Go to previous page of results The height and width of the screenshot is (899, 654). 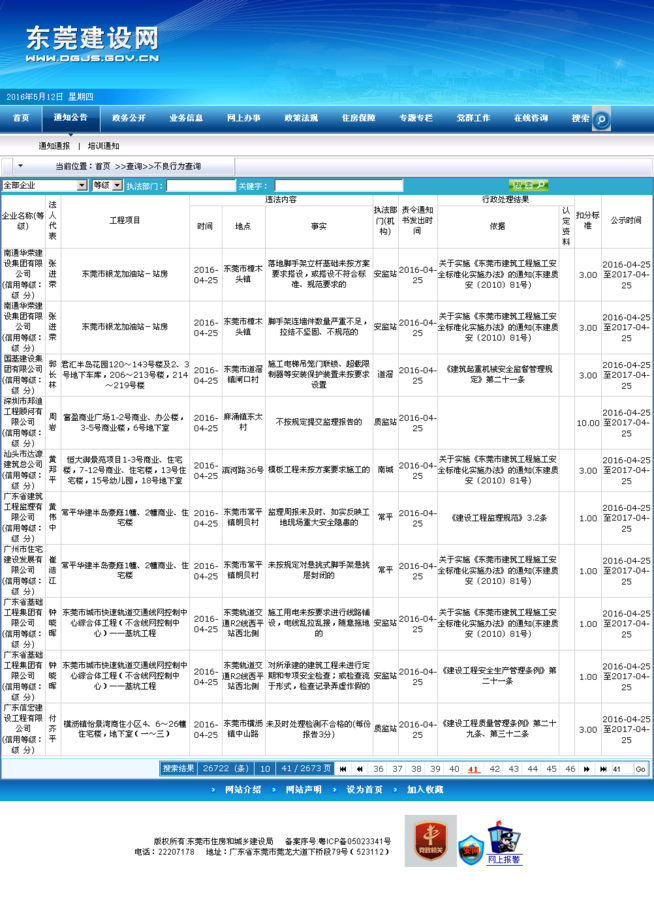click(359, 769)
